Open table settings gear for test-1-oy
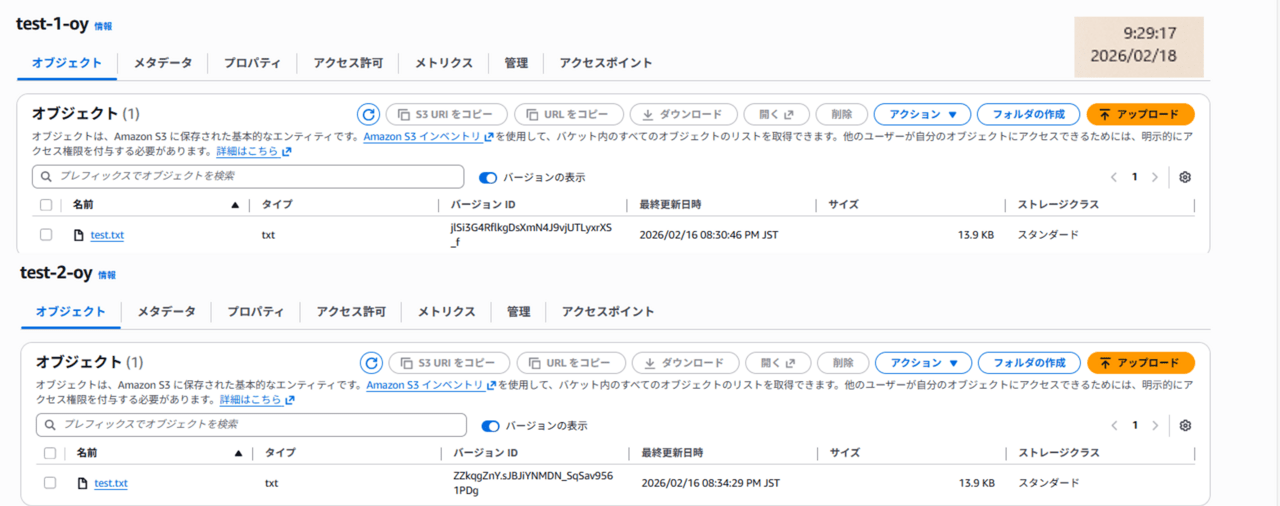The width and height of the screenshot is (1280, 506). (x=1185, y=177)
